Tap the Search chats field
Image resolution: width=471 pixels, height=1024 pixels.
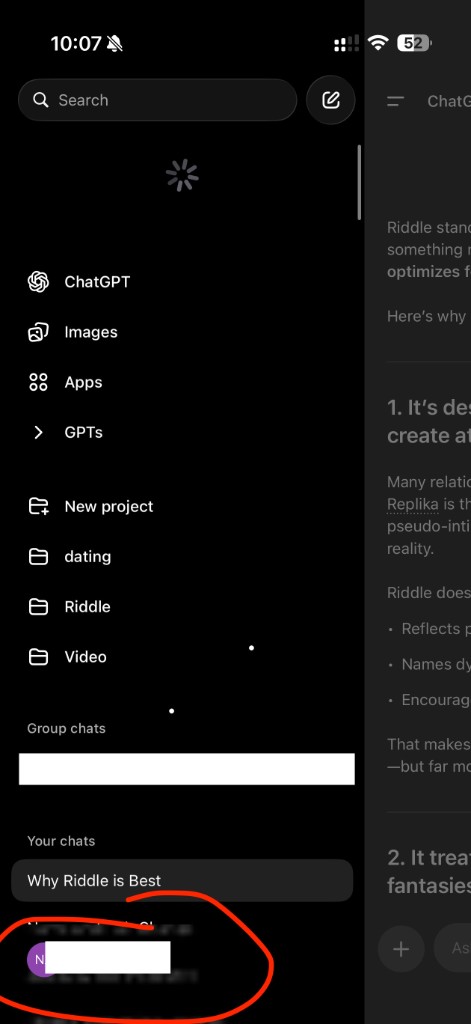157,100
